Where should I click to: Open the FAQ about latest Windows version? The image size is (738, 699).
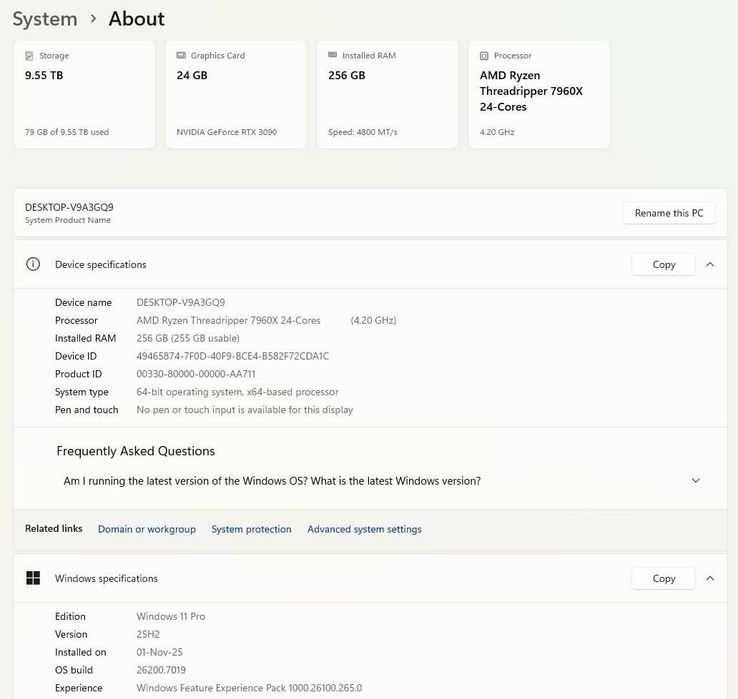click(x=272, y=481)
